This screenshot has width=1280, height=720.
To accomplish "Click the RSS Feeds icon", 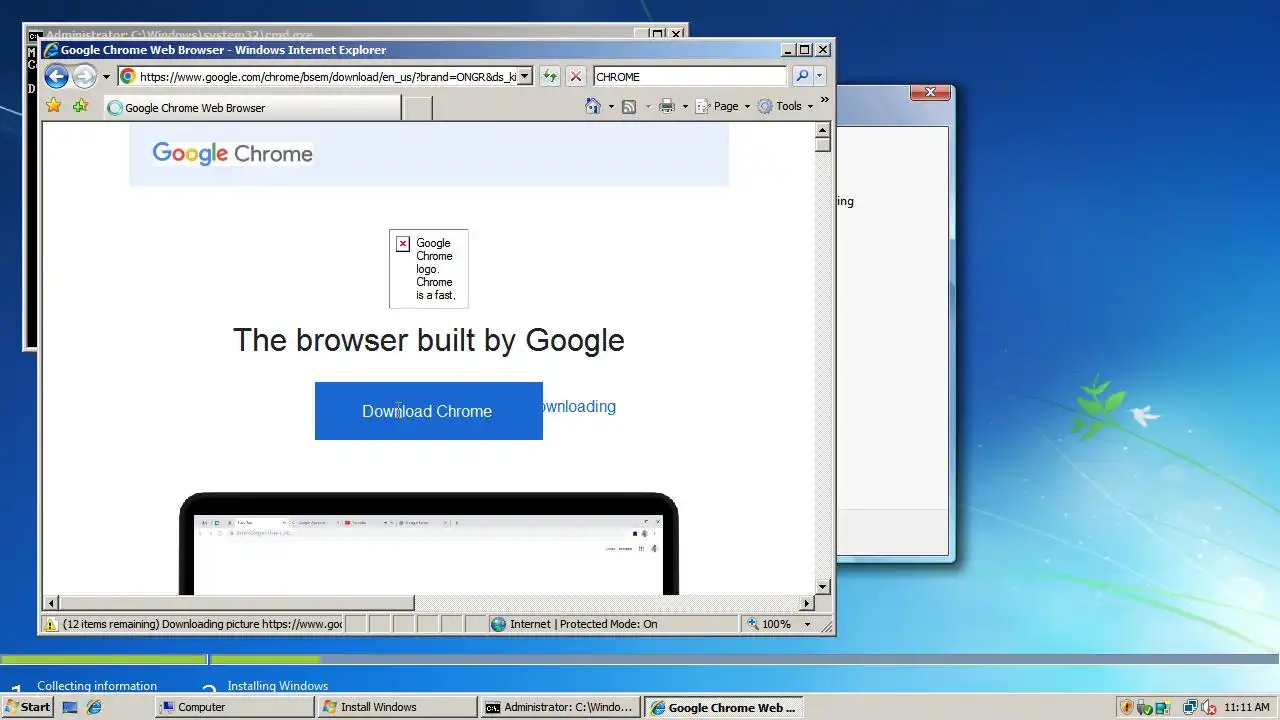I will [629, 106].
